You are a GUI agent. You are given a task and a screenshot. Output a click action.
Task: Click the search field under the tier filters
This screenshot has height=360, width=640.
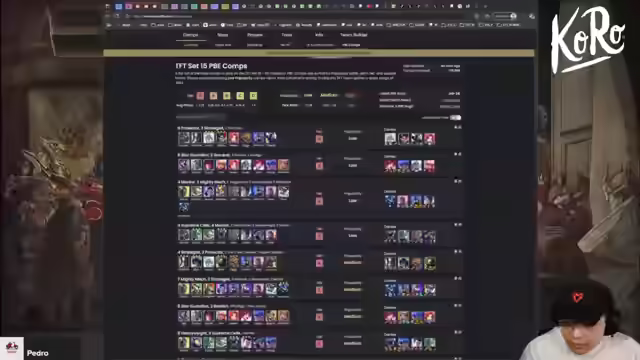[201, 117]
